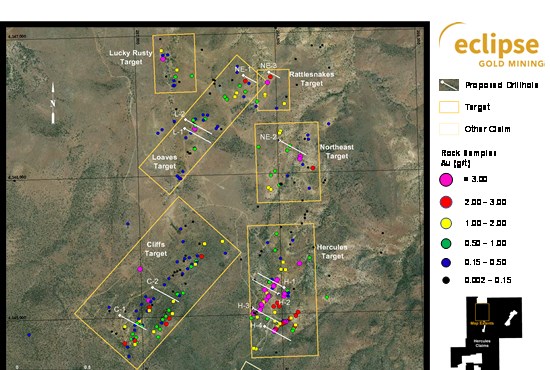Viewport: 550px width, 370px height.
Task: Click the Rattlesnakes Target label
Action: tap(311, 79)
